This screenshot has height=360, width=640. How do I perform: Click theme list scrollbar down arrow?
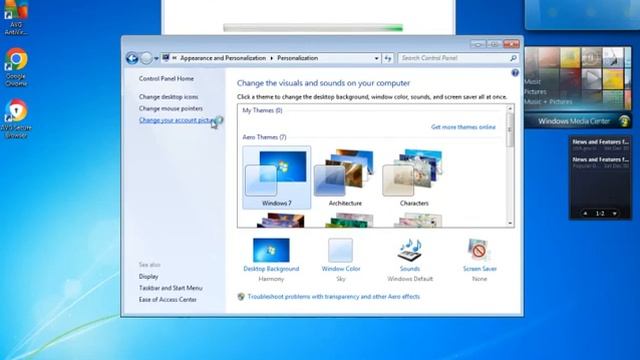tap(510, 223)
